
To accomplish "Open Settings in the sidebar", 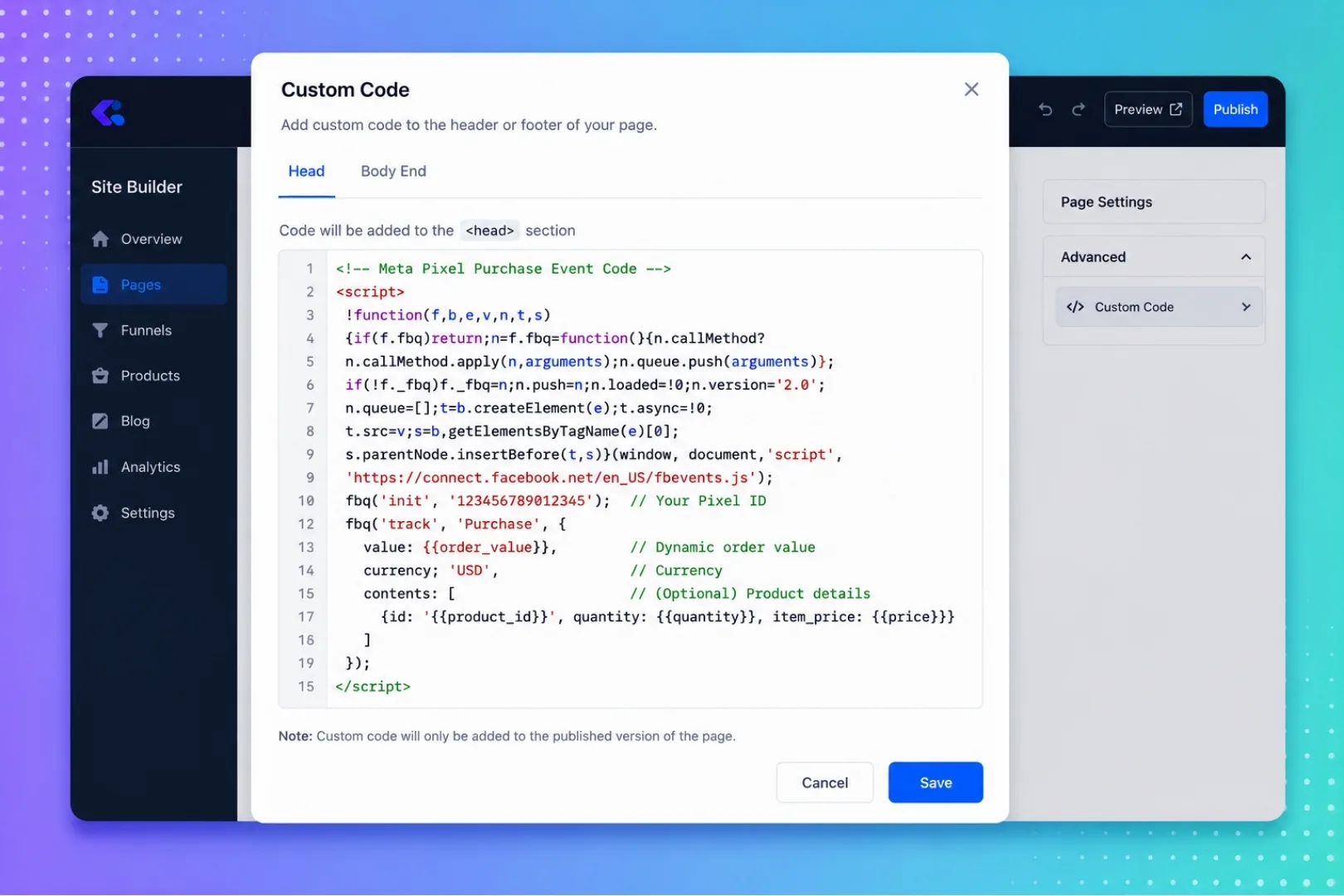I will (x=153, y=513).
